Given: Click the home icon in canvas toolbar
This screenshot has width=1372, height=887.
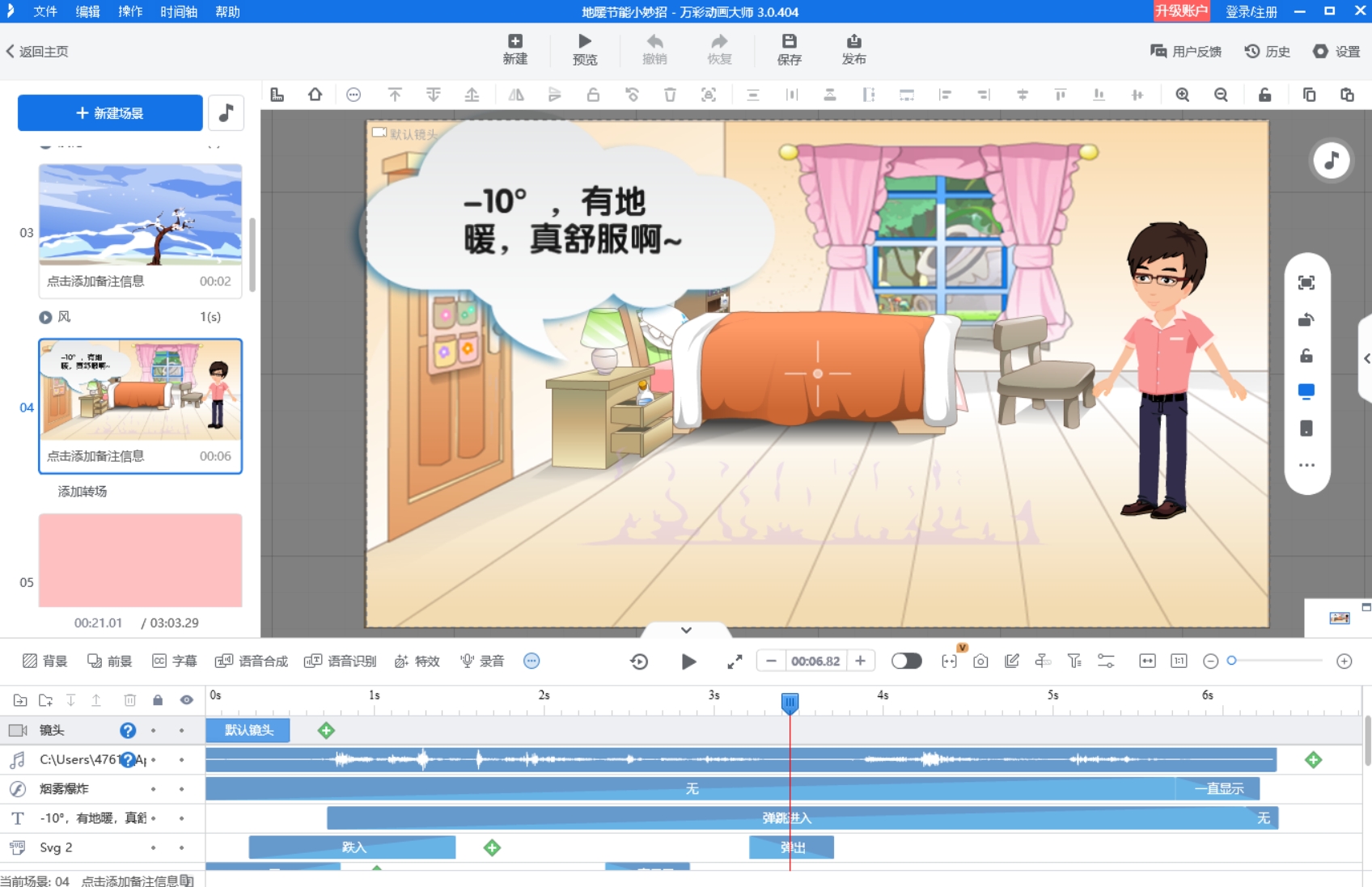Looking at the screenshot, I should (315, 95).
